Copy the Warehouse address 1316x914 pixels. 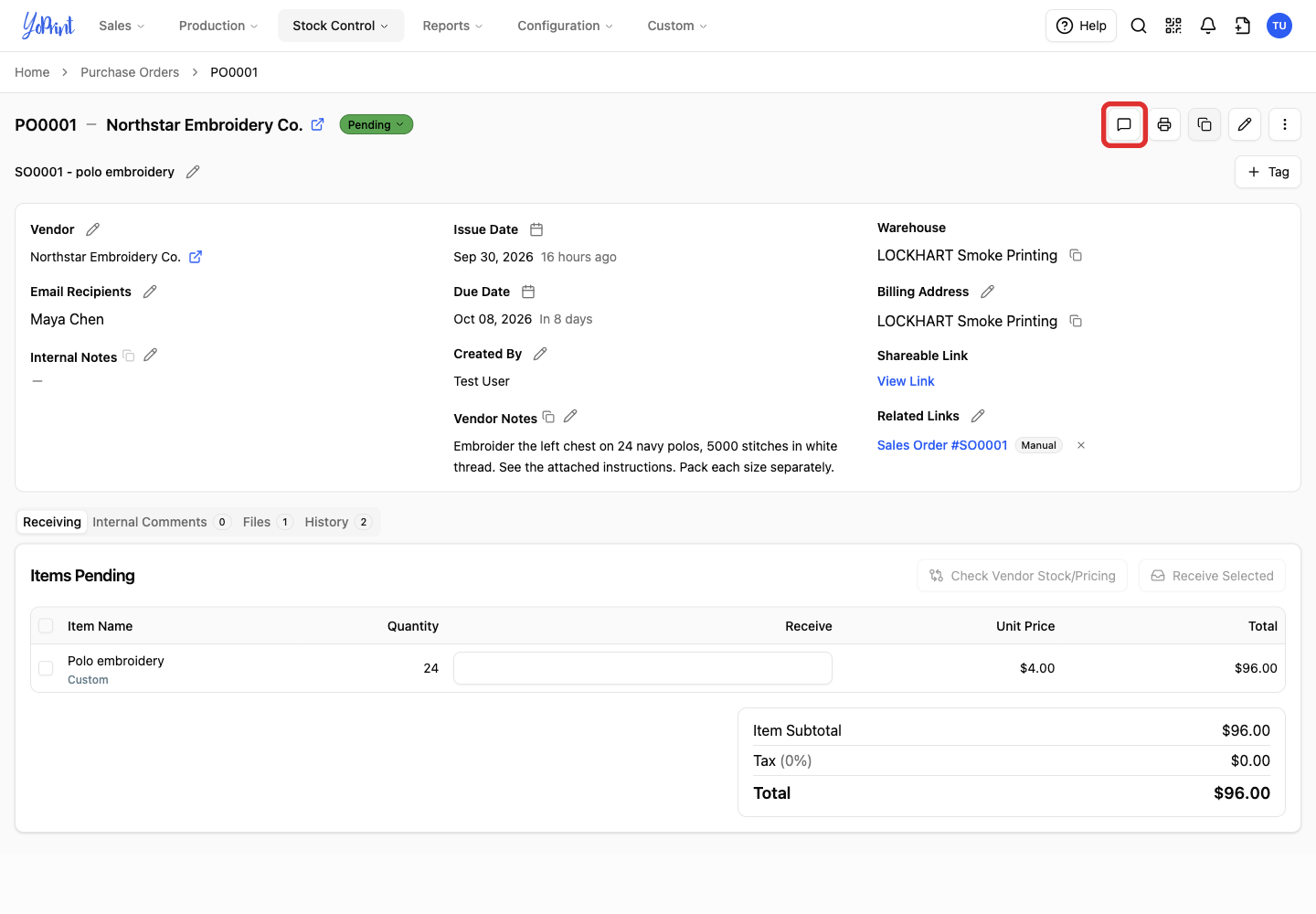coord(1076,255)
